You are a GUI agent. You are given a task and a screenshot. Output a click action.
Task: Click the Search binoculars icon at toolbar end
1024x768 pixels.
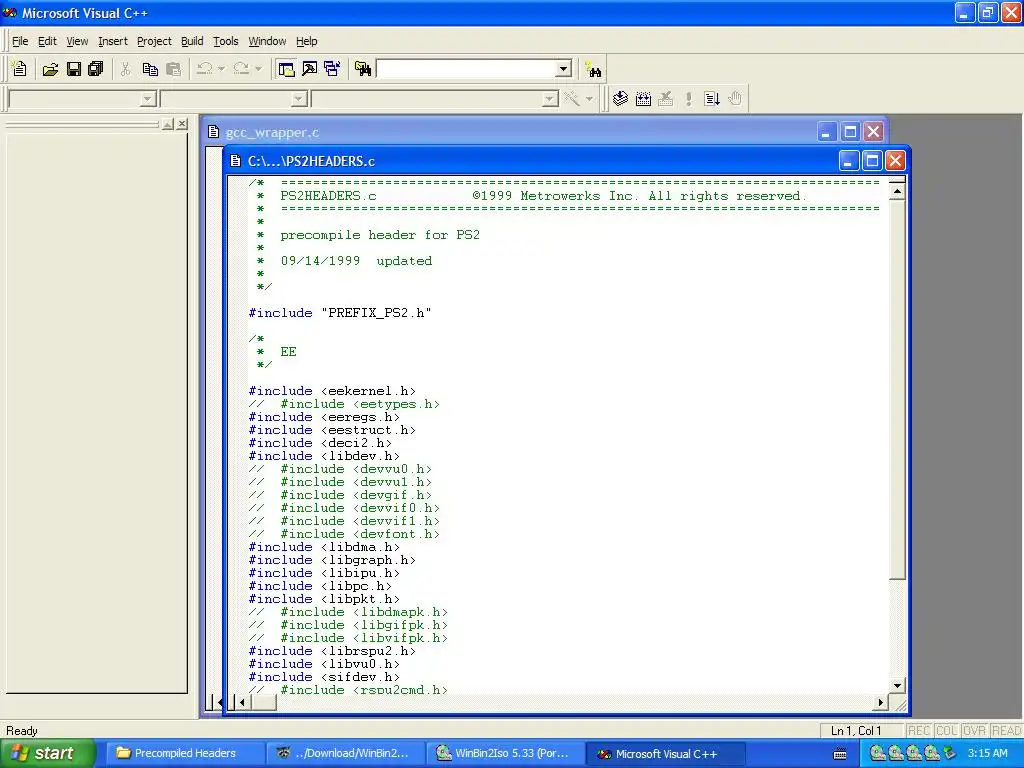tap(593, 69)
